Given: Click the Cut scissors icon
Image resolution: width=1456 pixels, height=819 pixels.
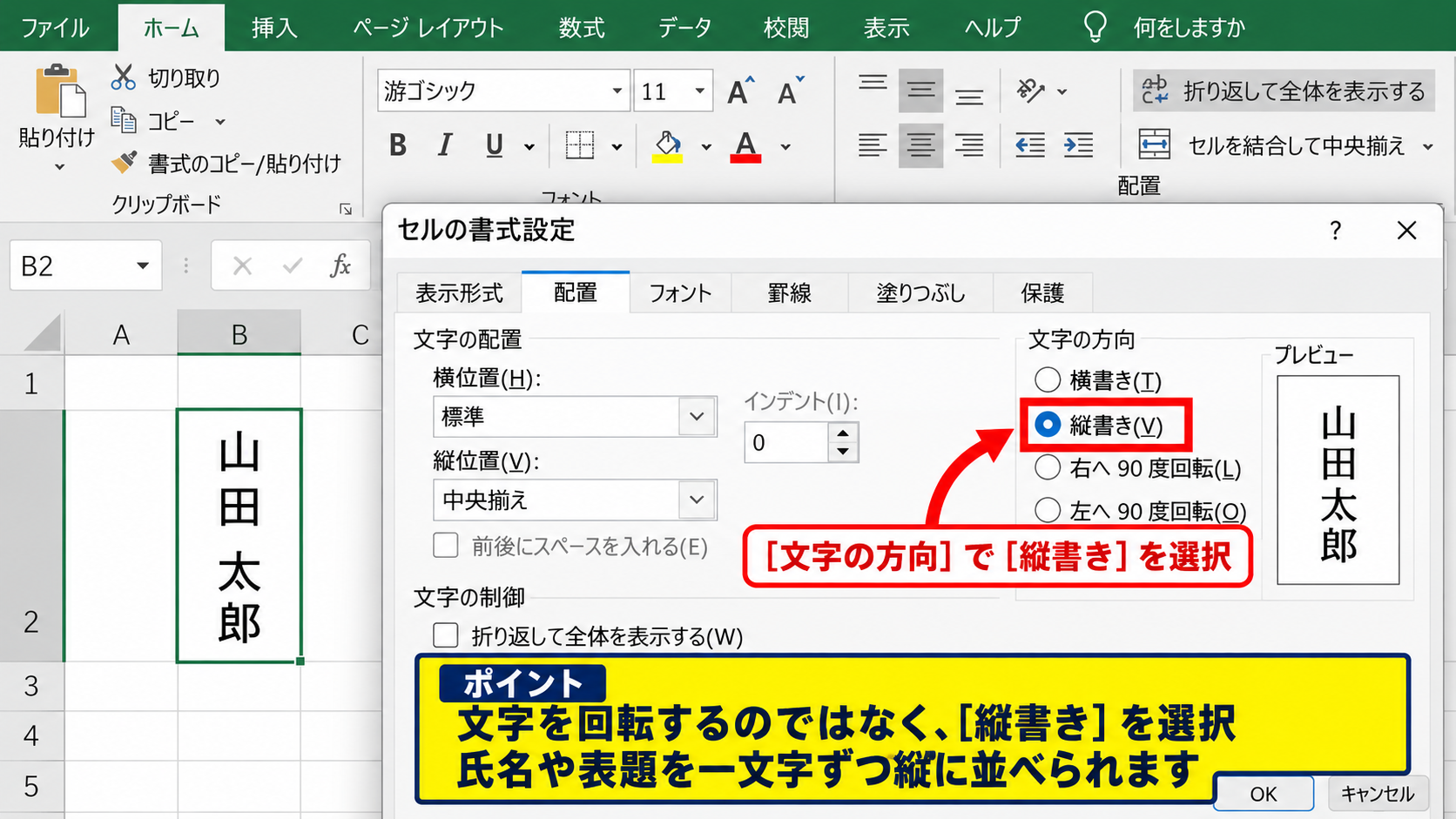Looking at the screenshot, I should (x=123, y=77).
